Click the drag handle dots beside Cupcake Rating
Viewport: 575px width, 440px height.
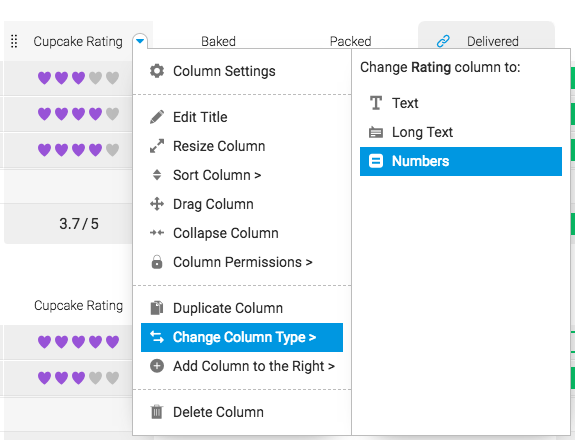[14, 41]
